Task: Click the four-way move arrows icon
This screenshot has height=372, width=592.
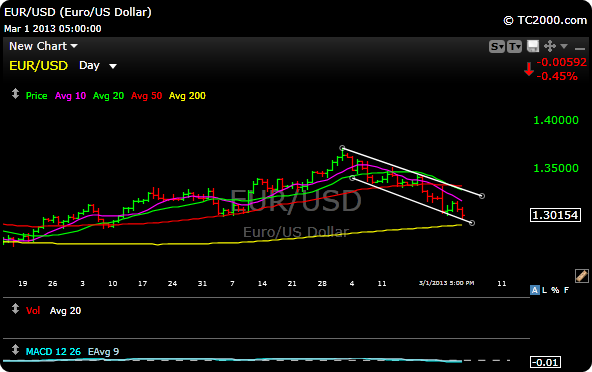Action: (x=550, y=46)
